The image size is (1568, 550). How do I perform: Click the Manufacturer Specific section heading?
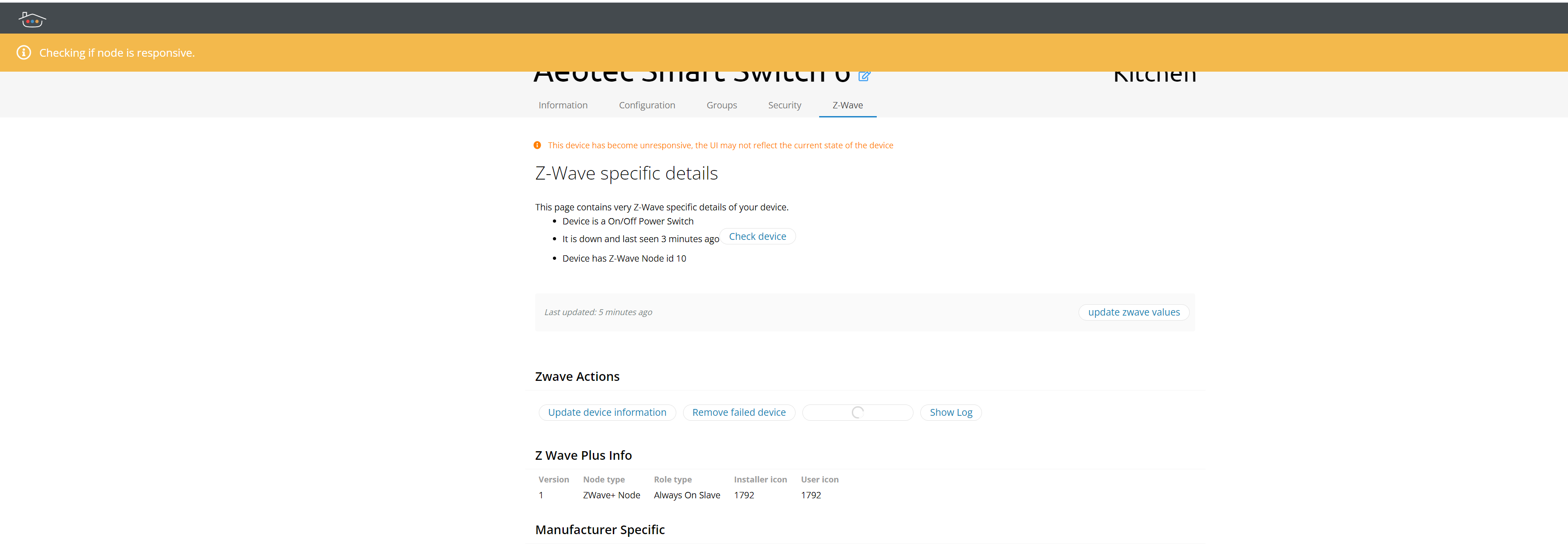pos(600,530)
